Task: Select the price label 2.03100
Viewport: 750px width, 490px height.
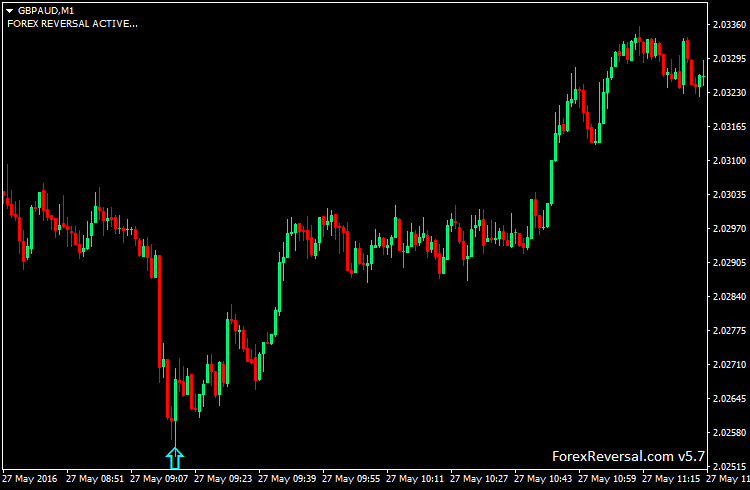Action: click(x=729, y=160)
